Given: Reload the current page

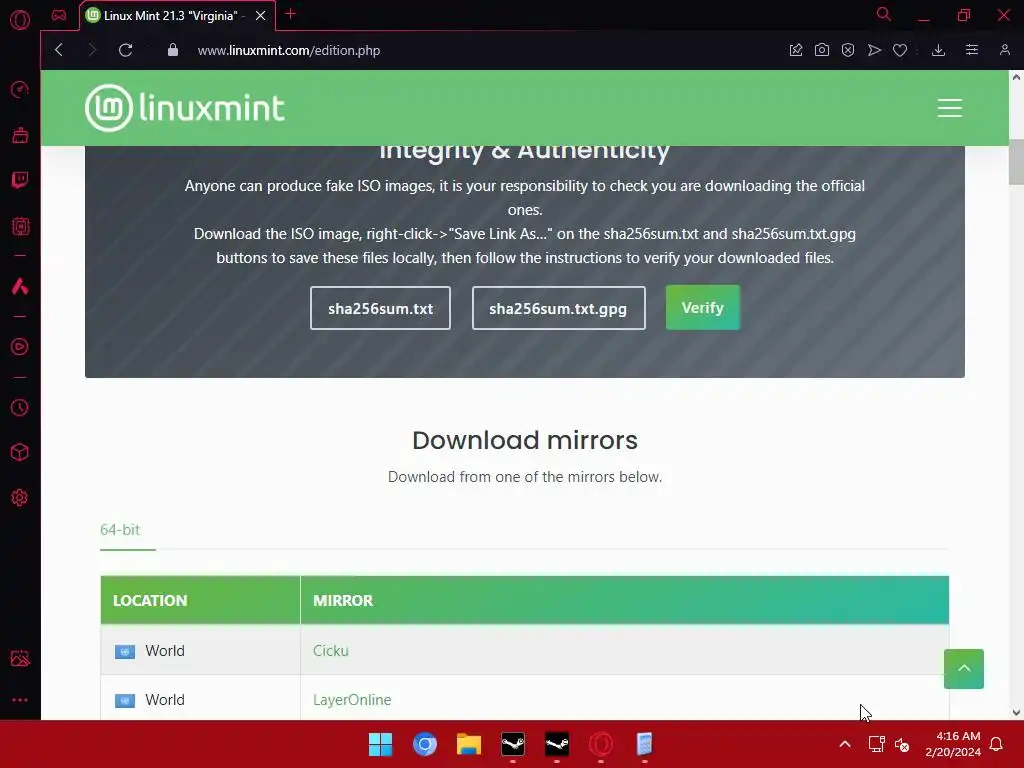Looking at the screenshot, I should click(125, 50).
